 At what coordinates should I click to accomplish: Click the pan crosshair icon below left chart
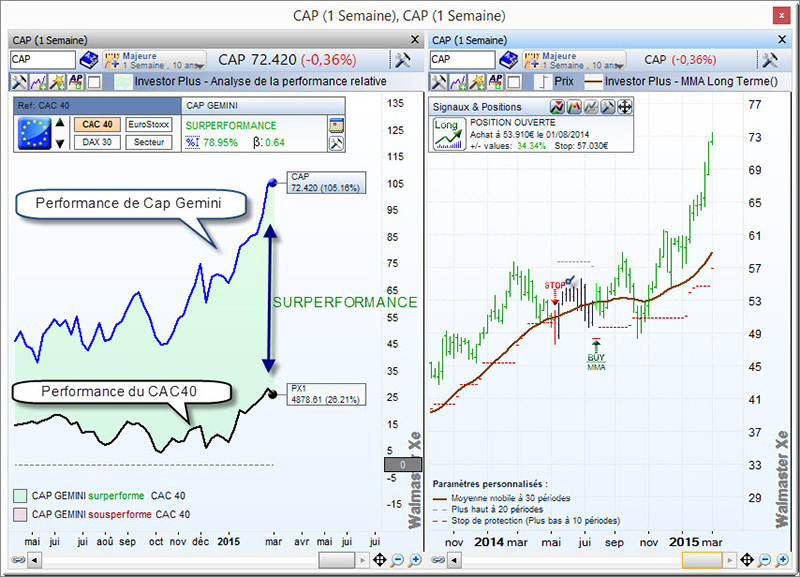coord(380,560)
